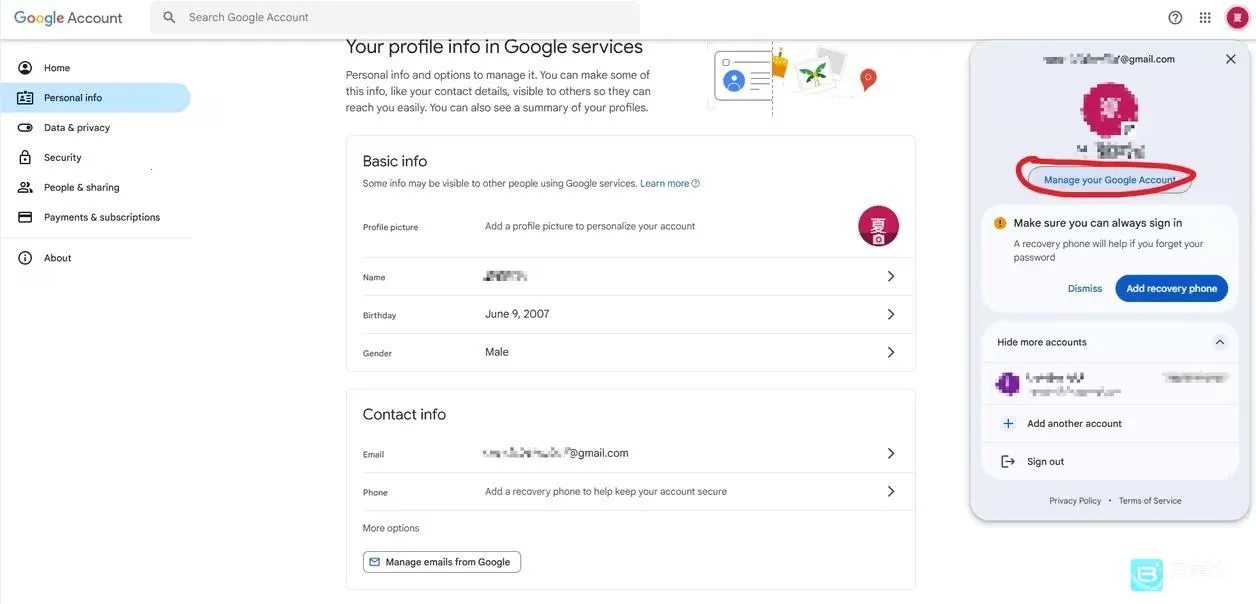
Task: Collapse the Hide more accounts chevron
Action: point(1220,342)
